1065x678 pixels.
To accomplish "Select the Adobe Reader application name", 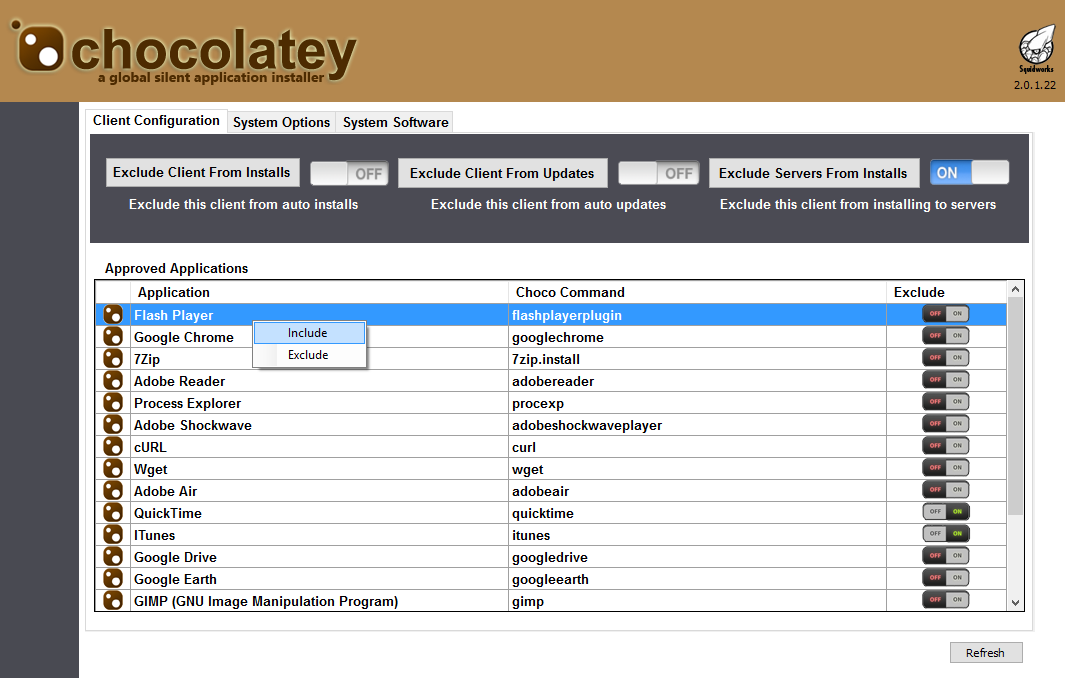I will pyautogui.click(x=179, y=381).
